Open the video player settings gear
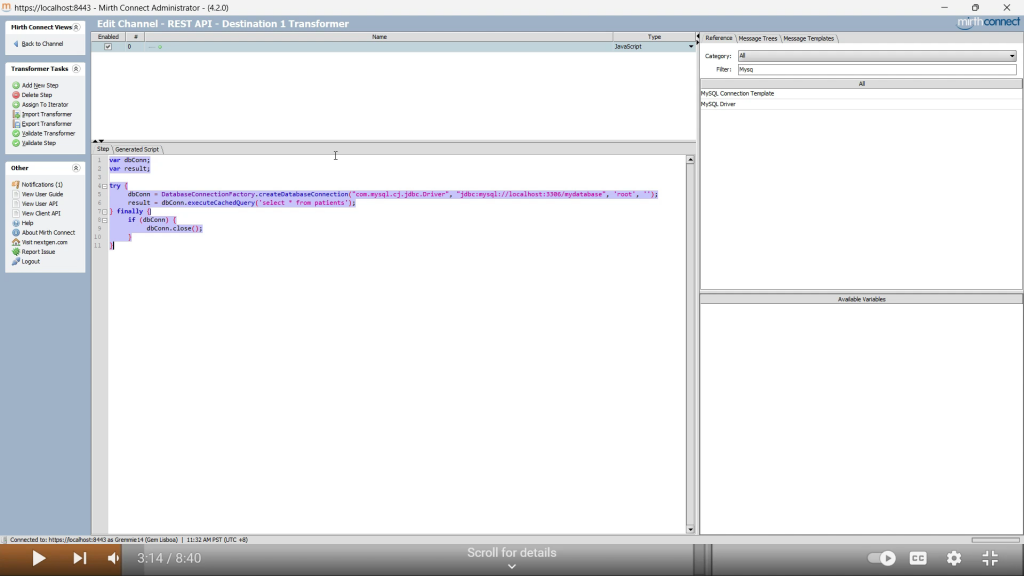Screen dimensions: 1024x576 point(954,558)
